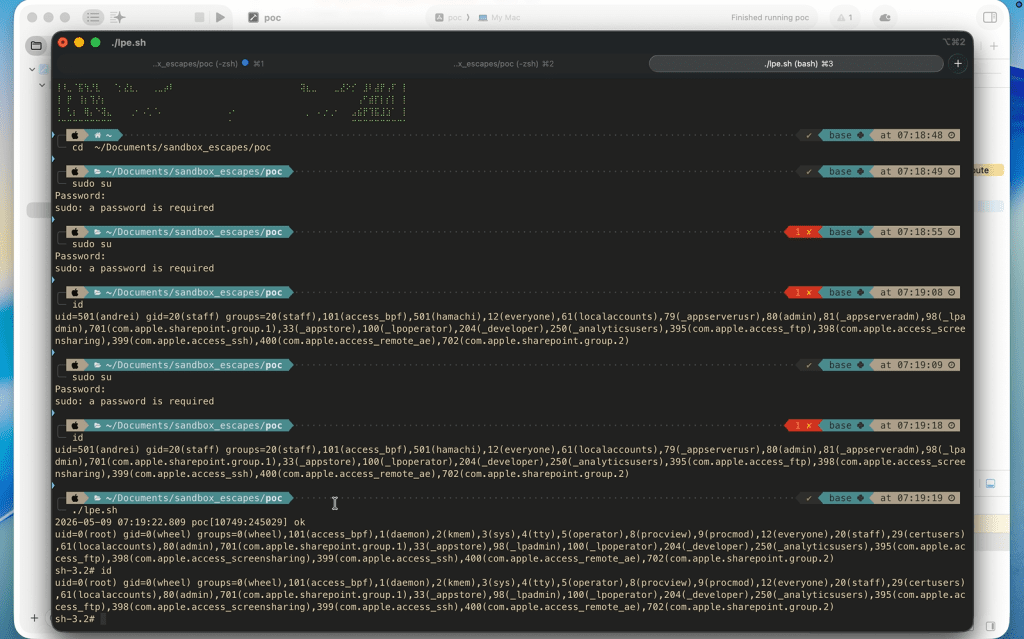Screen dimensions: 1024x639
Task: Choose the My Mac run destination
Action: point(500,18)
